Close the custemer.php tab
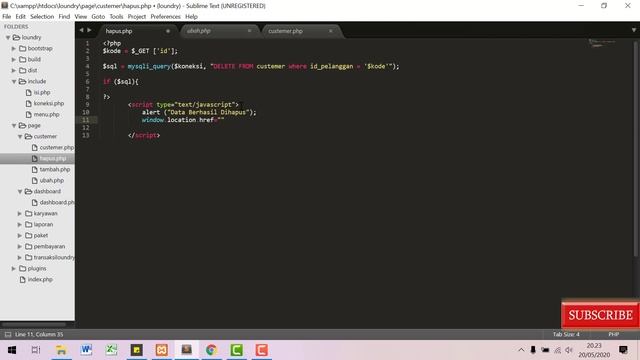This screenshot has width=640, height=360. pos(331,31)
